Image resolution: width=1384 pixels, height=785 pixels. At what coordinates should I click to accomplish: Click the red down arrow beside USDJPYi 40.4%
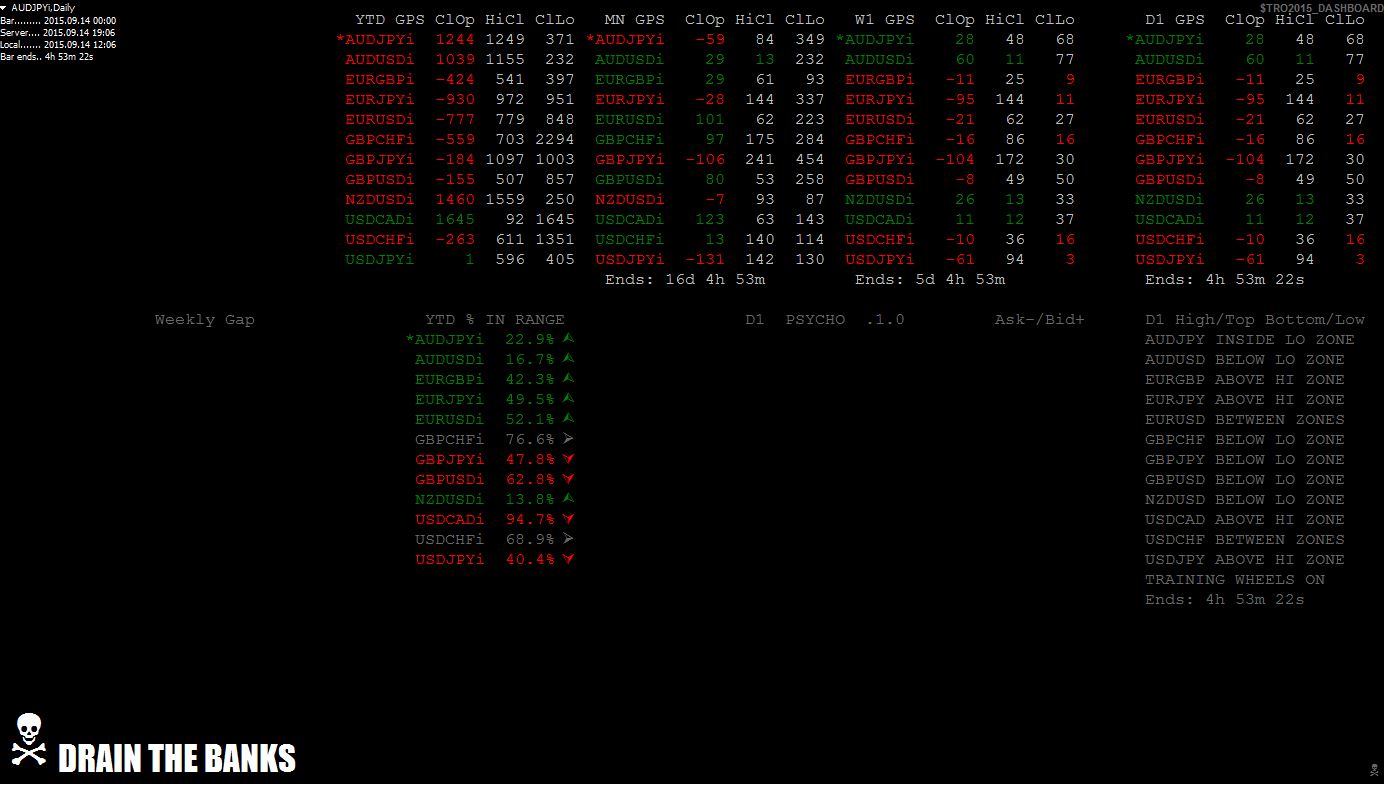[x=568, y=559]
